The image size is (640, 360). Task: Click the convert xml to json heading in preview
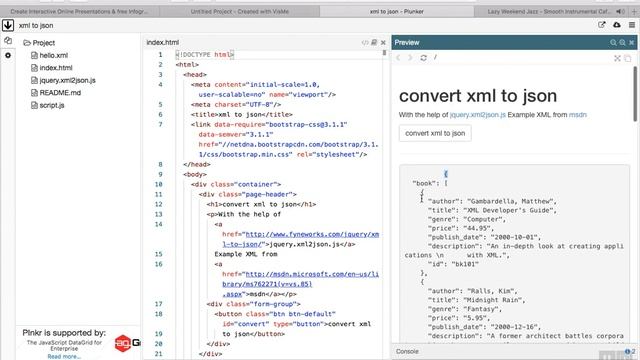tap(478, 96)
